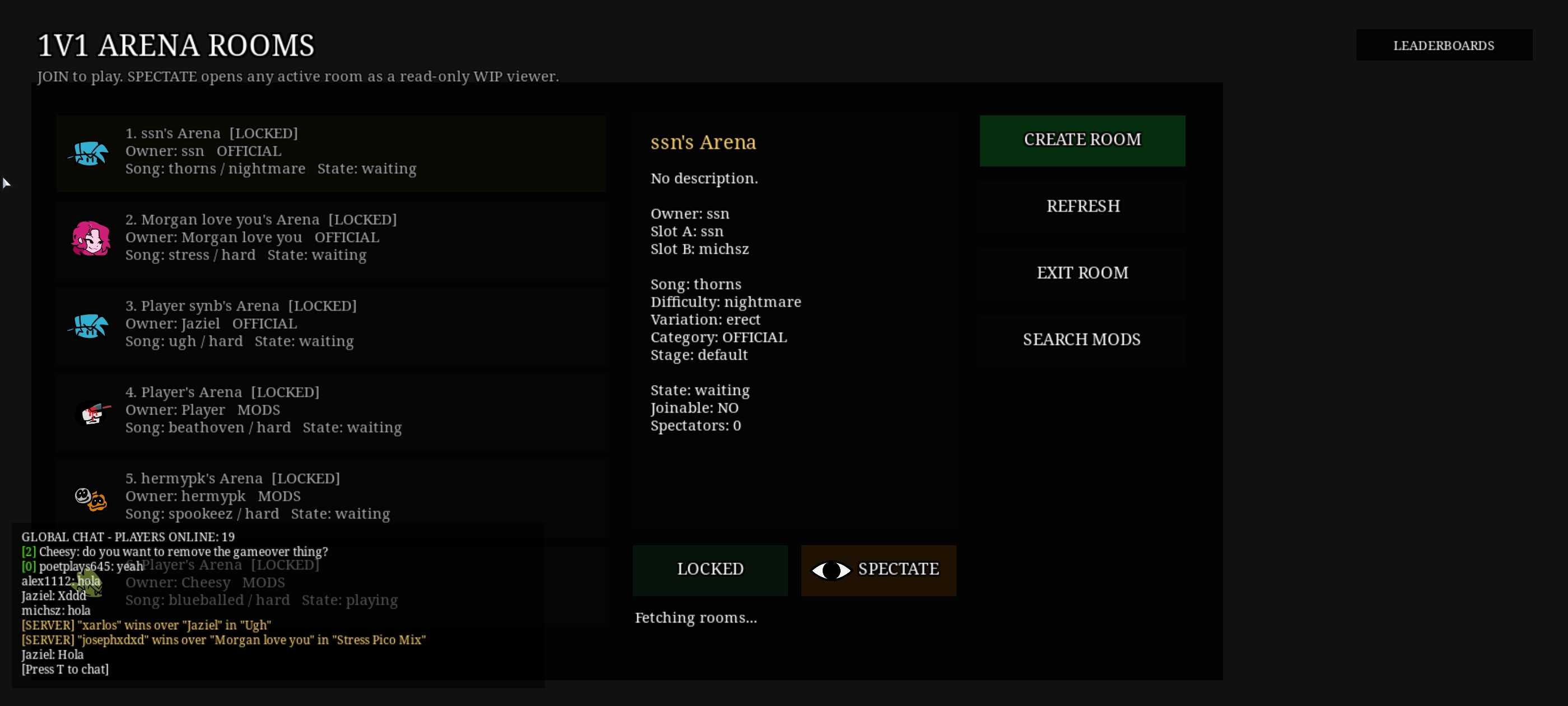Viewport: 1568px width, 706px height.
Task: Click the 'Press T to chat' prompt
Action: [65, 670]
